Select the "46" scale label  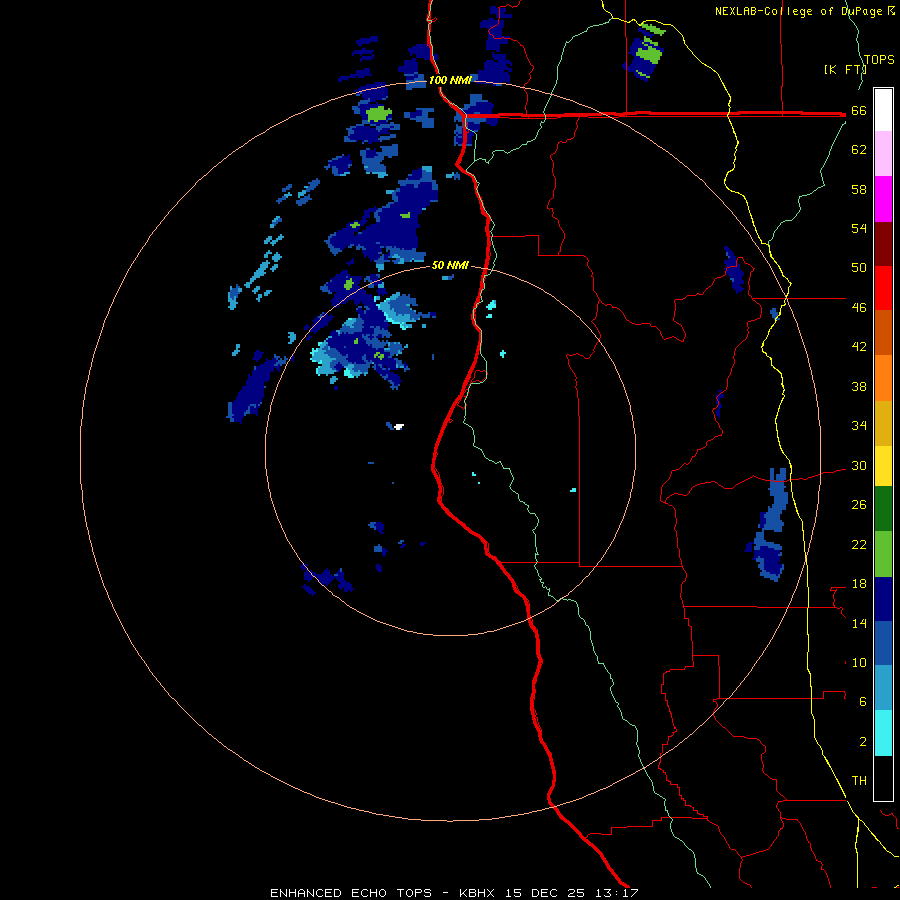tap(859, 308)
